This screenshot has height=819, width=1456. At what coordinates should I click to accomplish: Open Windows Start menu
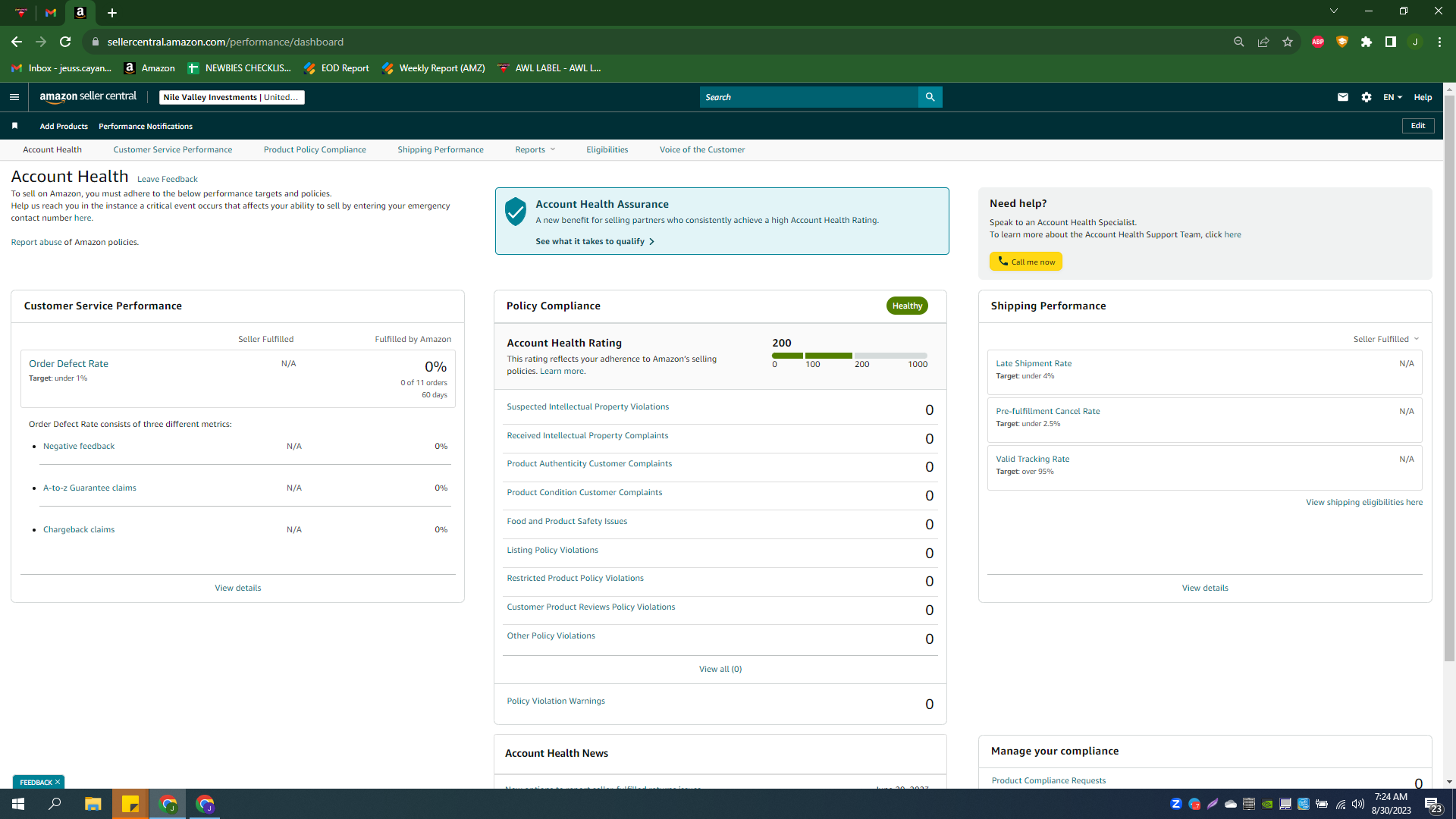pos(18,804)
